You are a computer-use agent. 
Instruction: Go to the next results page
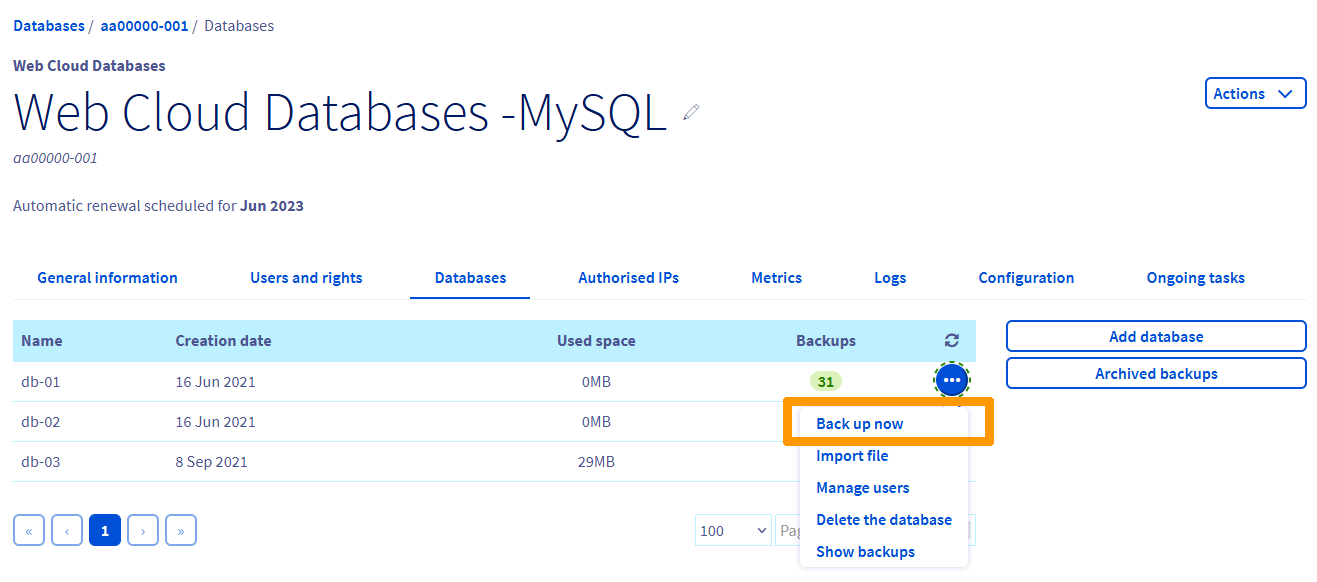[142, 529]
